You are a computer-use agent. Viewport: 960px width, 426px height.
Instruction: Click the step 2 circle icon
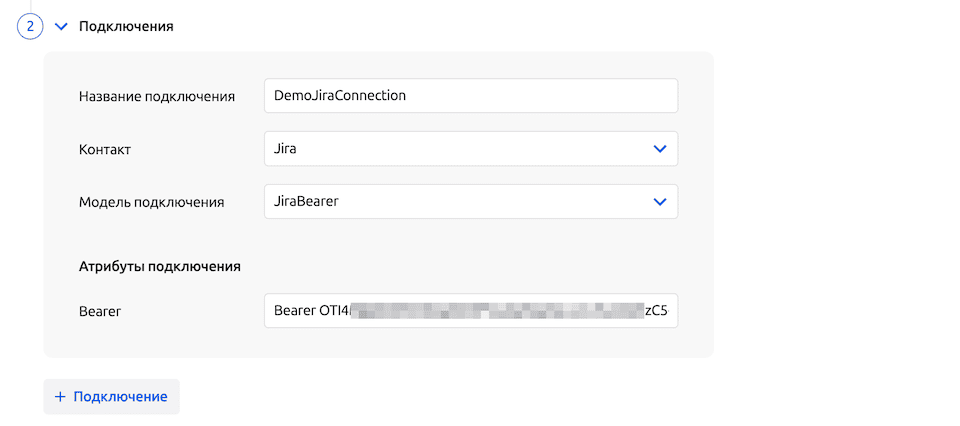point(30,27)
